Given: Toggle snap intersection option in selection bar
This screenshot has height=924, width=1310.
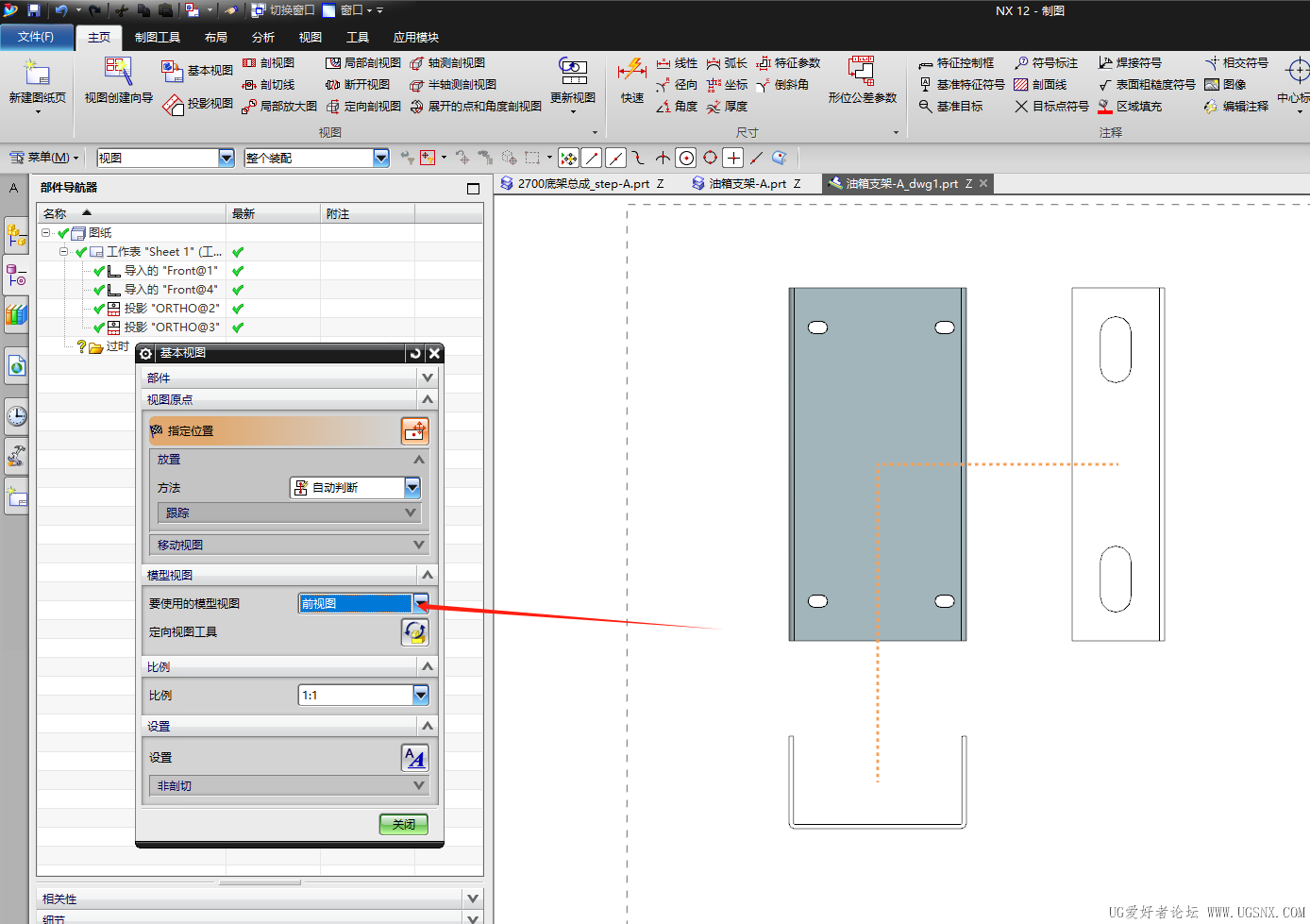Looking at the screenshot, I should point(663,158).
